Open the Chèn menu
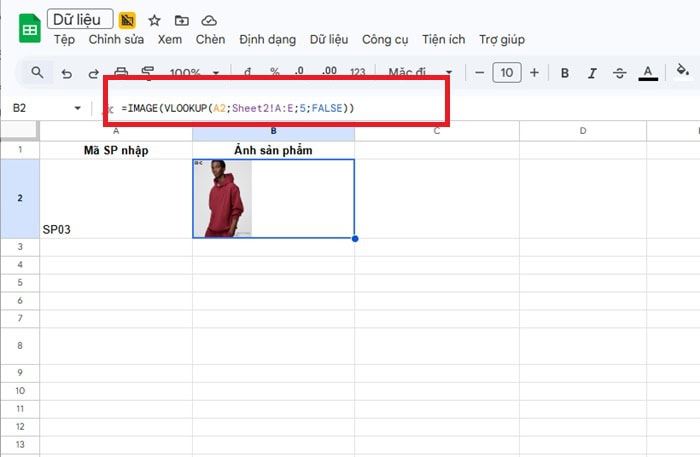The height and width of the screenshot is (457, 700). [210, 40]
